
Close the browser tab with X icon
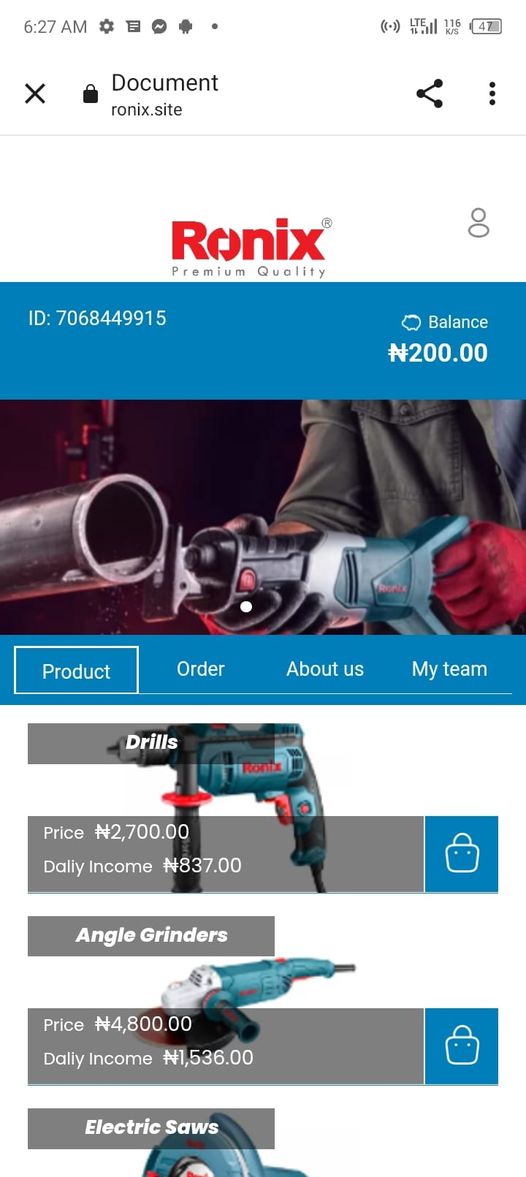pos(35,94)
